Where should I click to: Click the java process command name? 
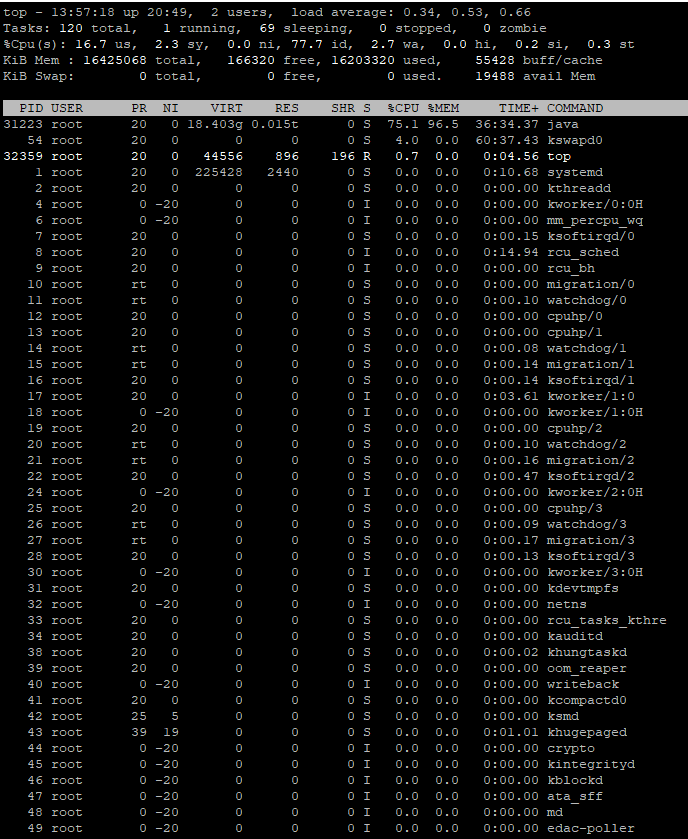[x=562, y=124]
